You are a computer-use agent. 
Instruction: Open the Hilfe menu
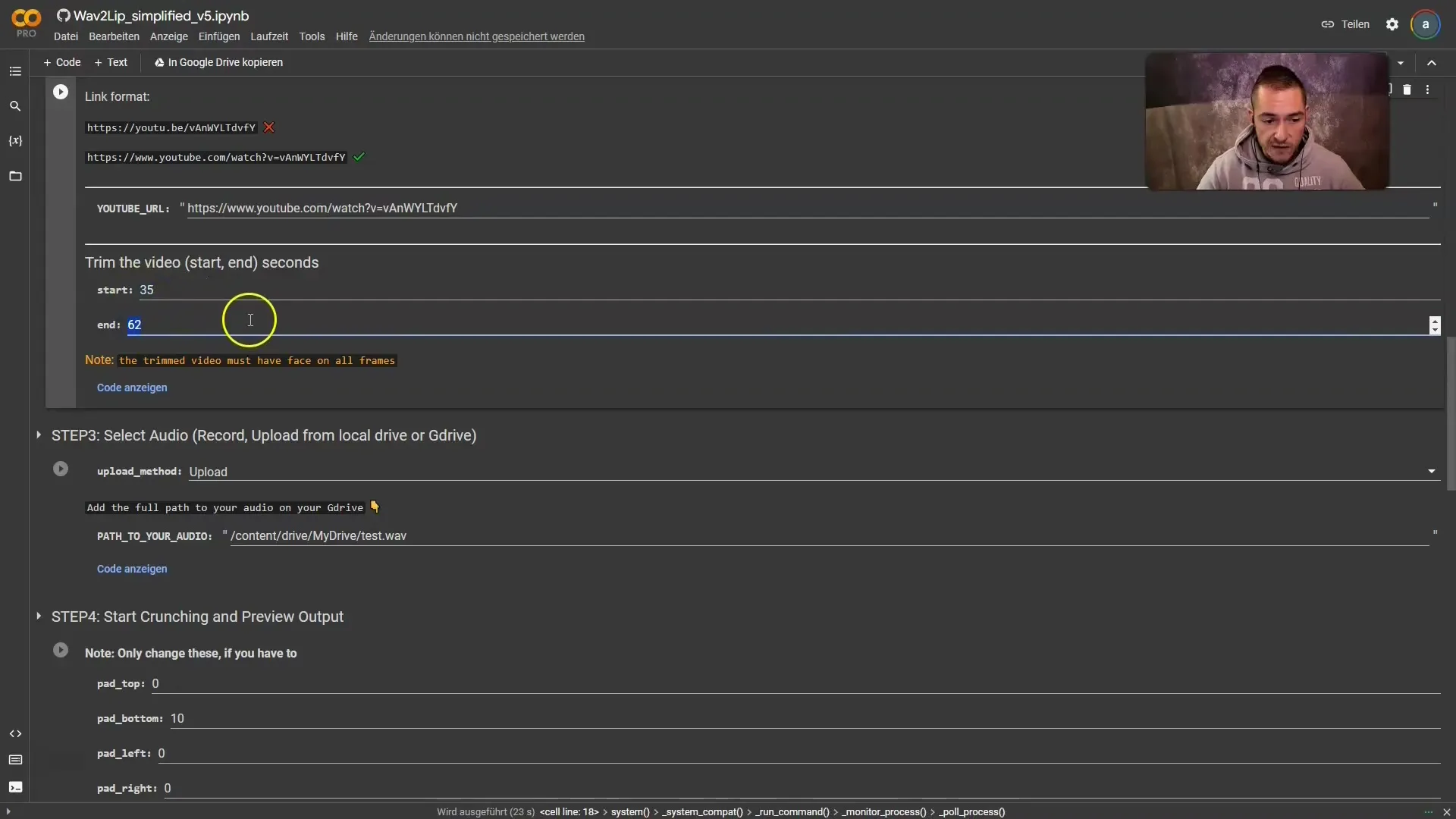pyautogui.click(x=347, y=36)
